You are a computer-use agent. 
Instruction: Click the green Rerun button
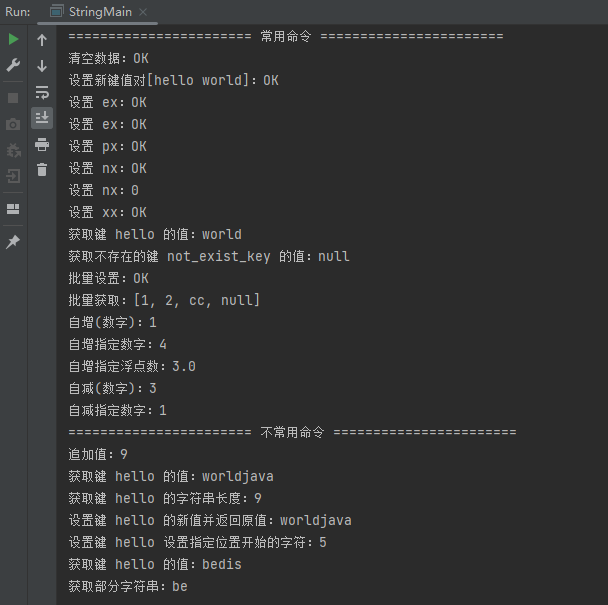pyautogui.click(x=13, y=39)
